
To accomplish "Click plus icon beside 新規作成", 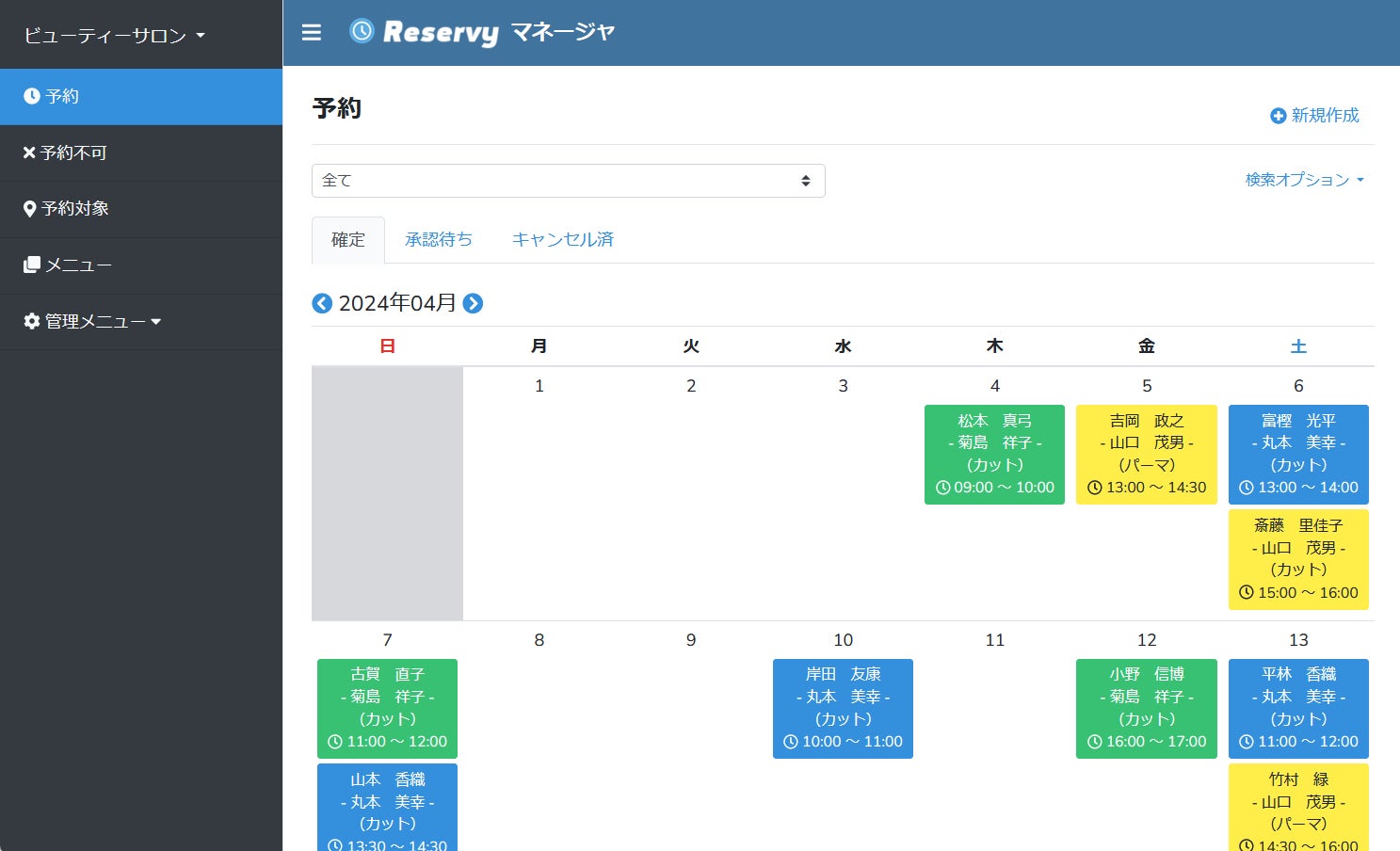I will pos(1278,116).
